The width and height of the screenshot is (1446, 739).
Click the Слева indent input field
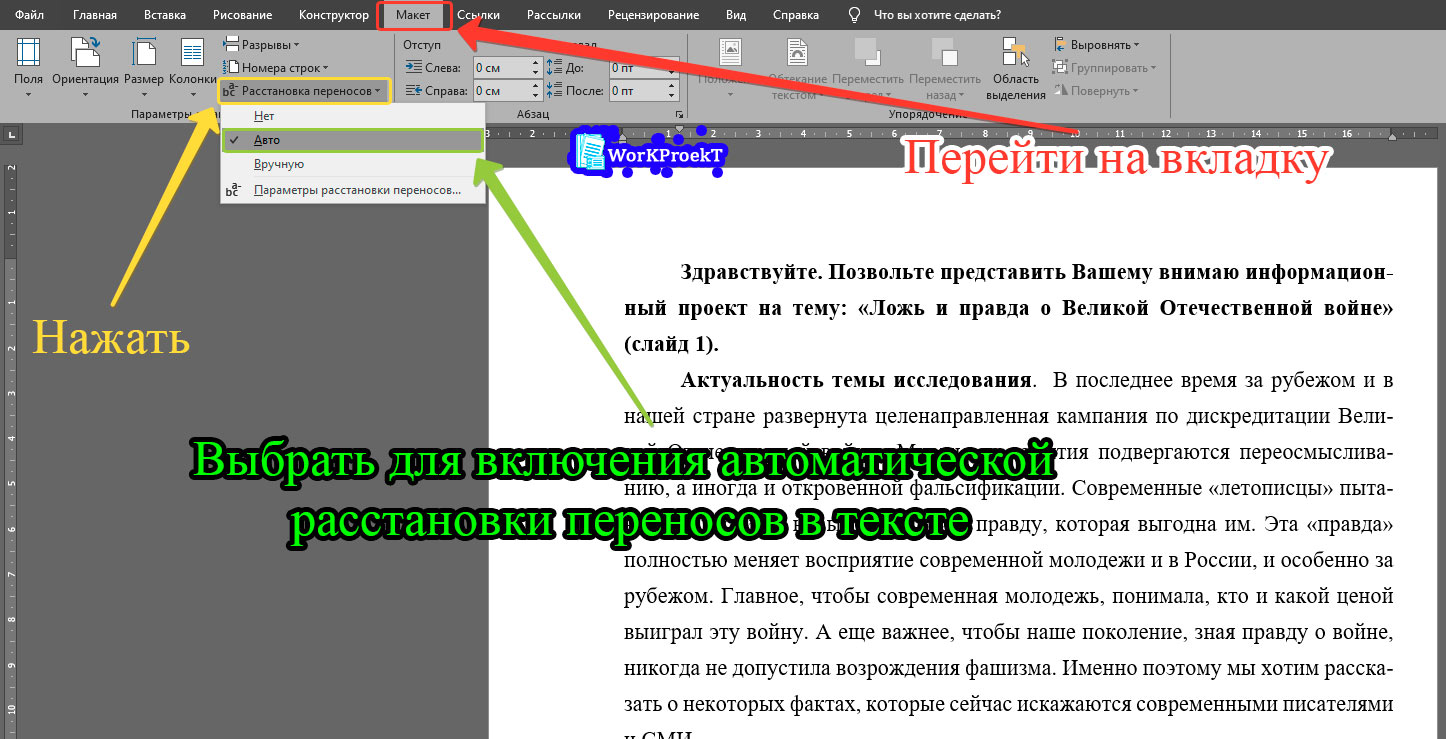point(500,67)
